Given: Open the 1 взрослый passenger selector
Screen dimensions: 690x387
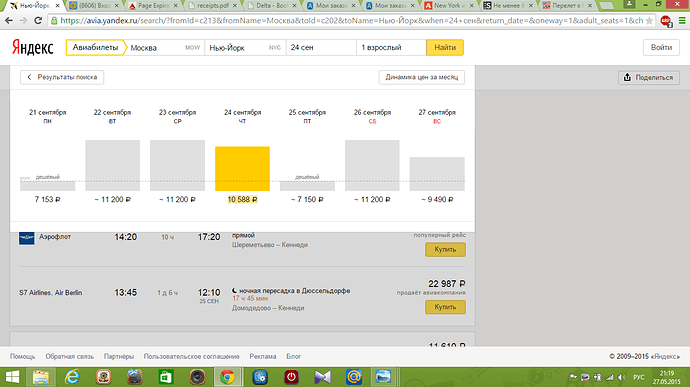Looking at the screenshot, I should click(391, 48).
